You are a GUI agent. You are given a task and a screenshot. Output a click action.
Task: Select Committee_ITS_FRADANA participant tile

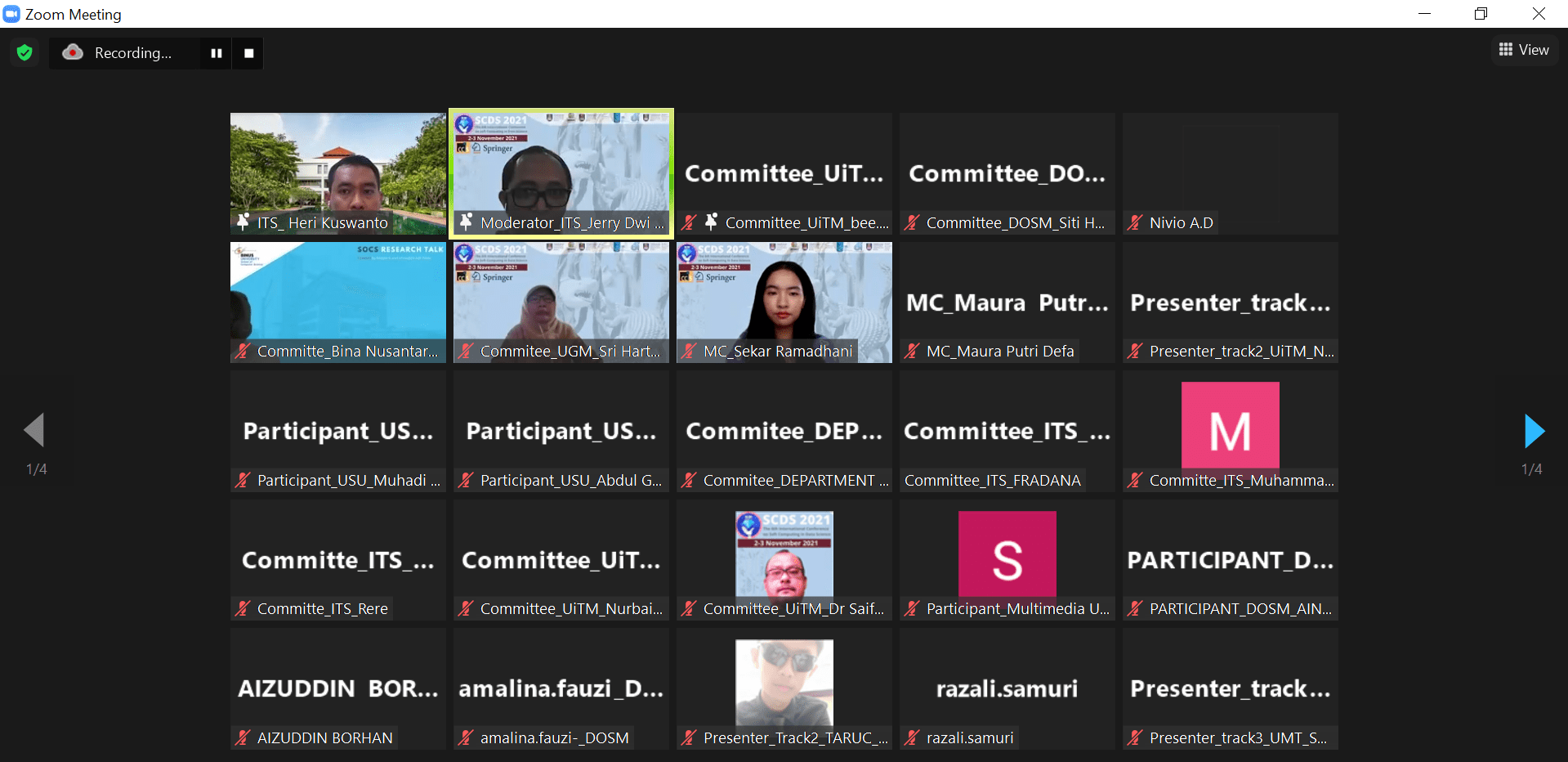pos(1007,431)
